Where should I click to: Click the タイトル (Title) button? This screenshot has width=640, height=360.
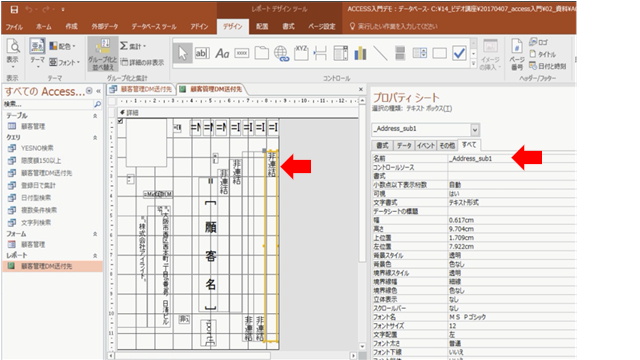(542, 54)
